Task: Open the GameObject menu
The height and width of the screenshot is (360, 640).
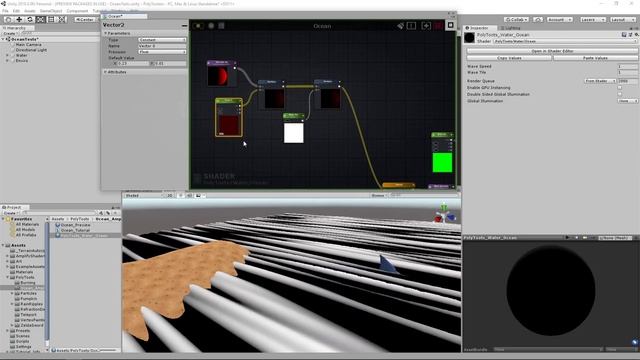Action: pyautogui.click(x=51, y=11)
